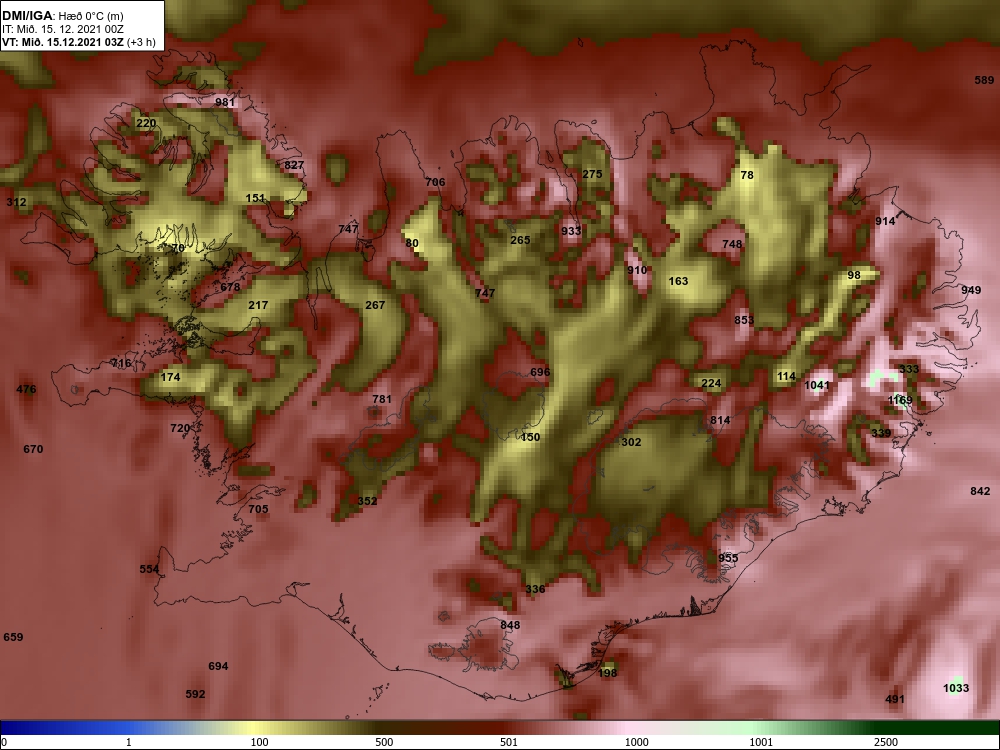Click the map value 174

[x=170, y=378]
